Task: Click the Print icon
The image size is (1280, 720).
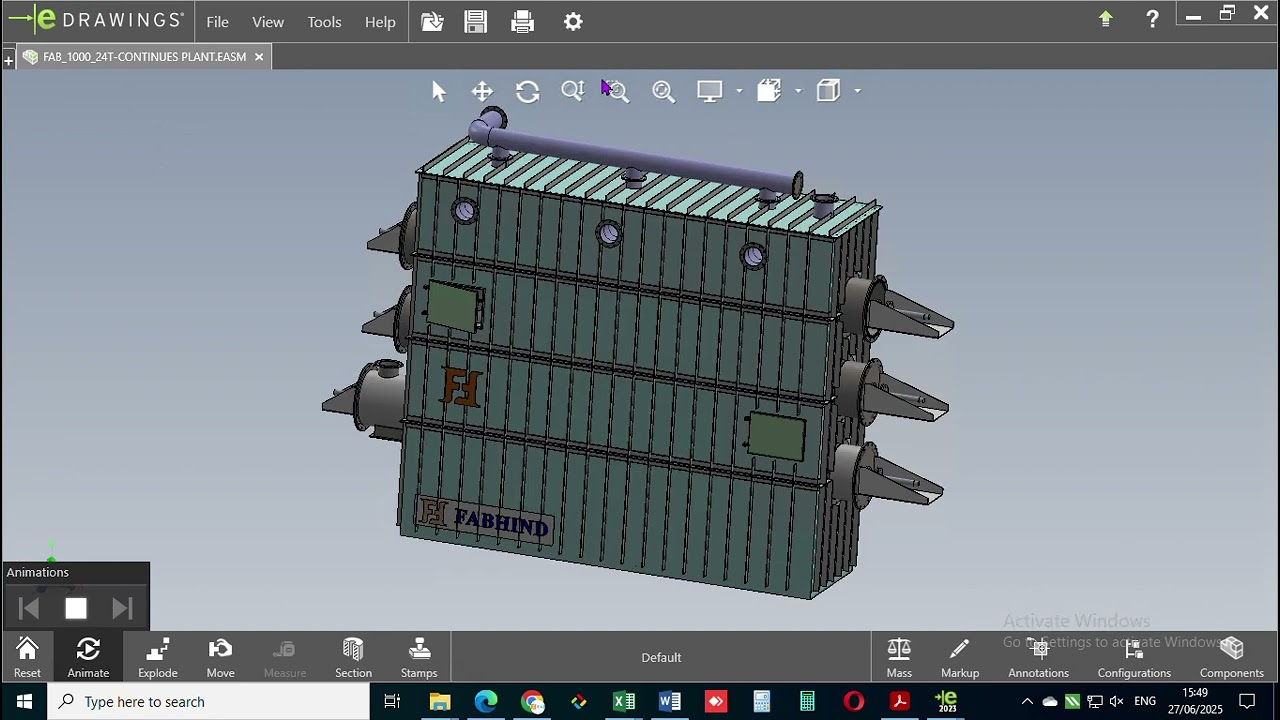Action: coord(522,21)
